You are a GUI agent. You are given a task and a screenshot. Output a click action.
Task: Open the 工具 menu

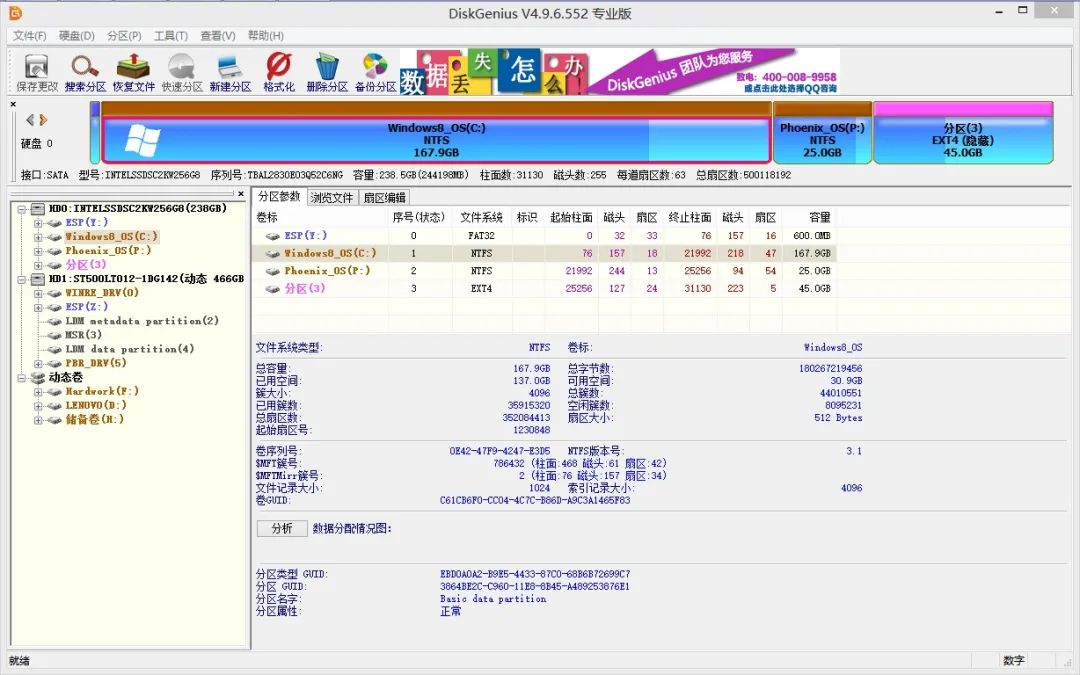[x=170, y=34]
